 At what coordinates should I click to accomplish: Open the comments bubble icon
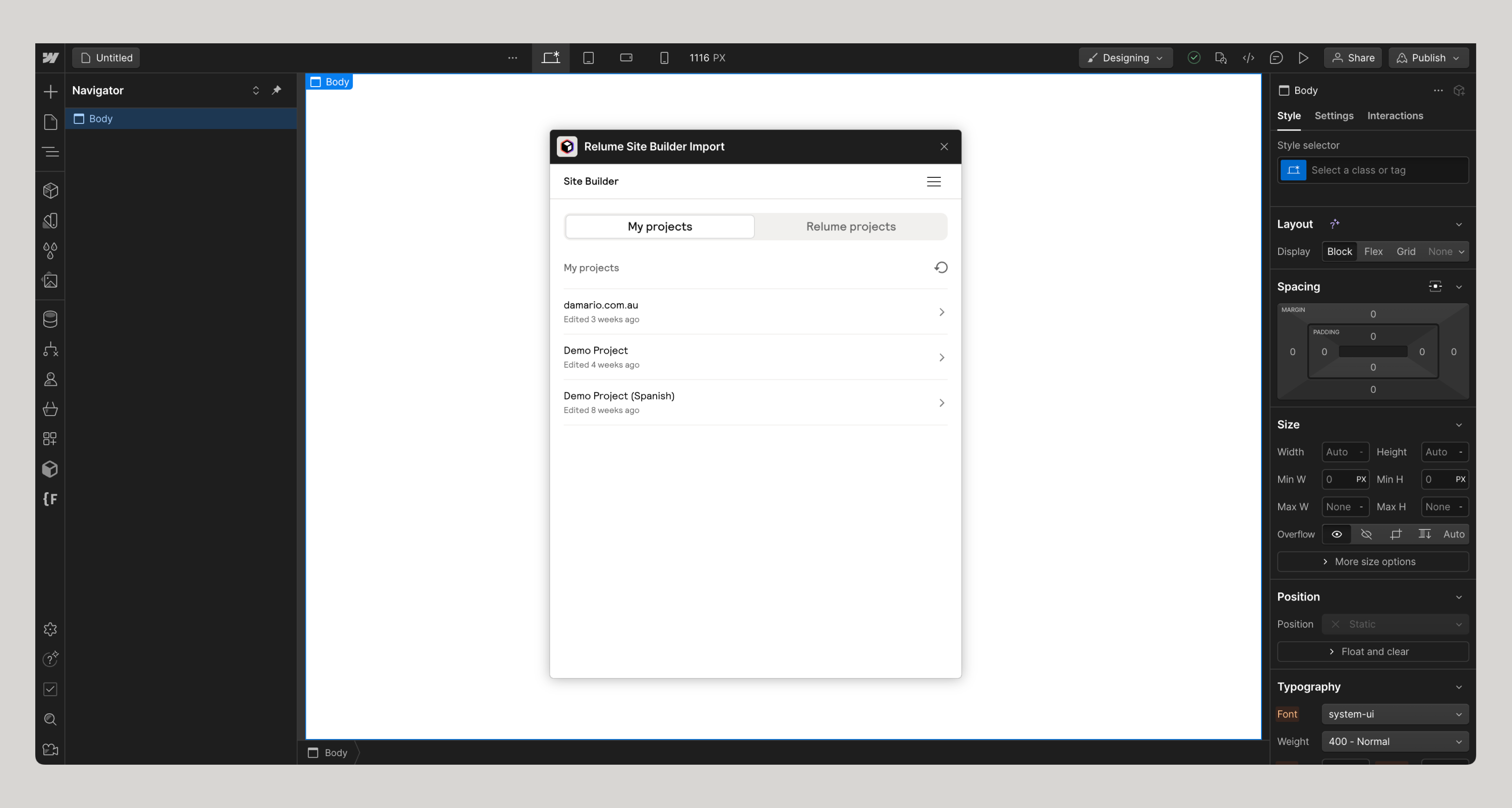point(1276,57)
